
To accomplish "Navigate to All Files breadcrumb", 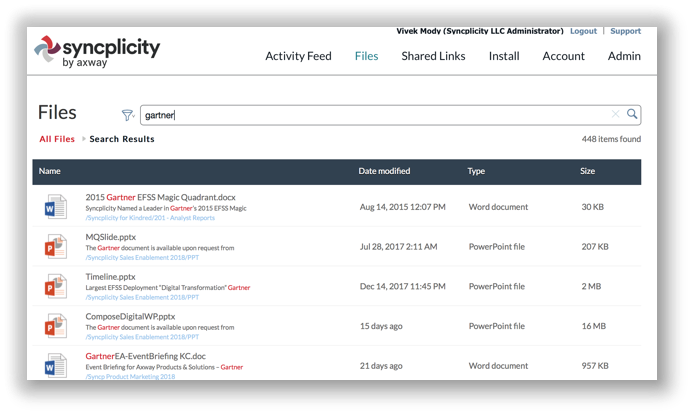I will [57, 139].
